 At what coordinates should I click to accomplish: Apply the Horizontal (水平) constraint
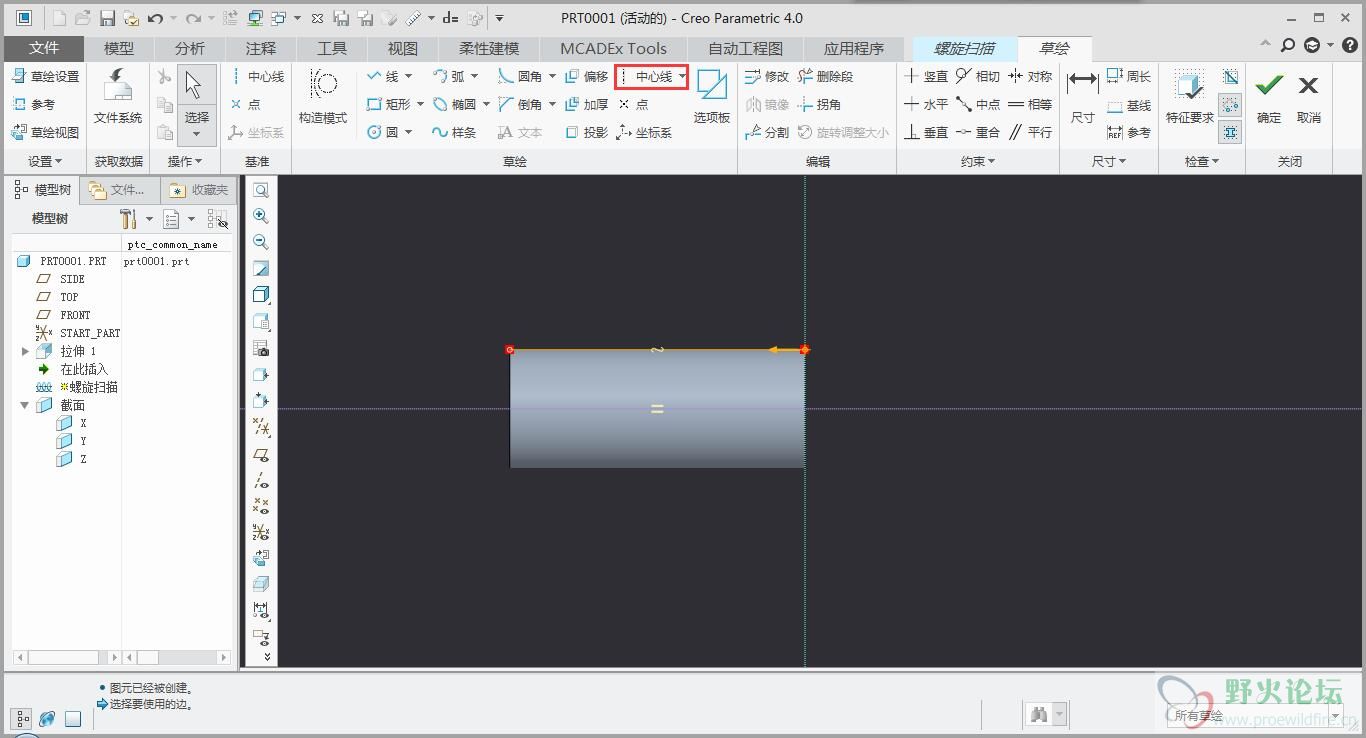click(x=926, y=104)
